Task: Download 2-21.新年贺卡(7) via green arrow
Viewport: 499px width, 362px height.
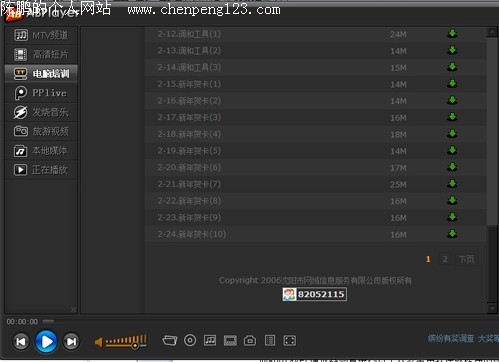Action: click(x=452, y=184)
